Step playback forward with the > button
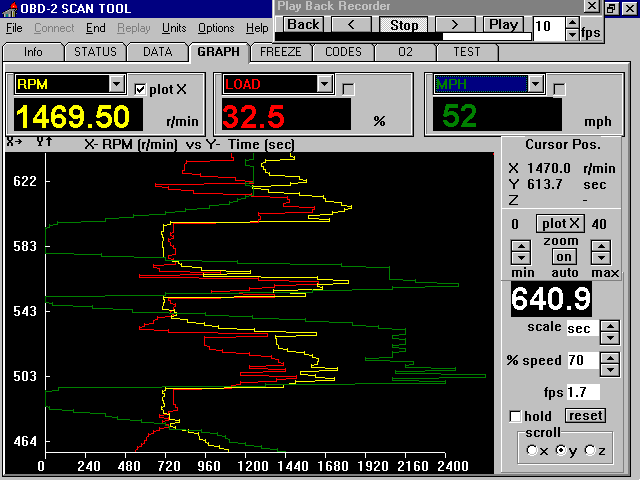 pos(454,24)
